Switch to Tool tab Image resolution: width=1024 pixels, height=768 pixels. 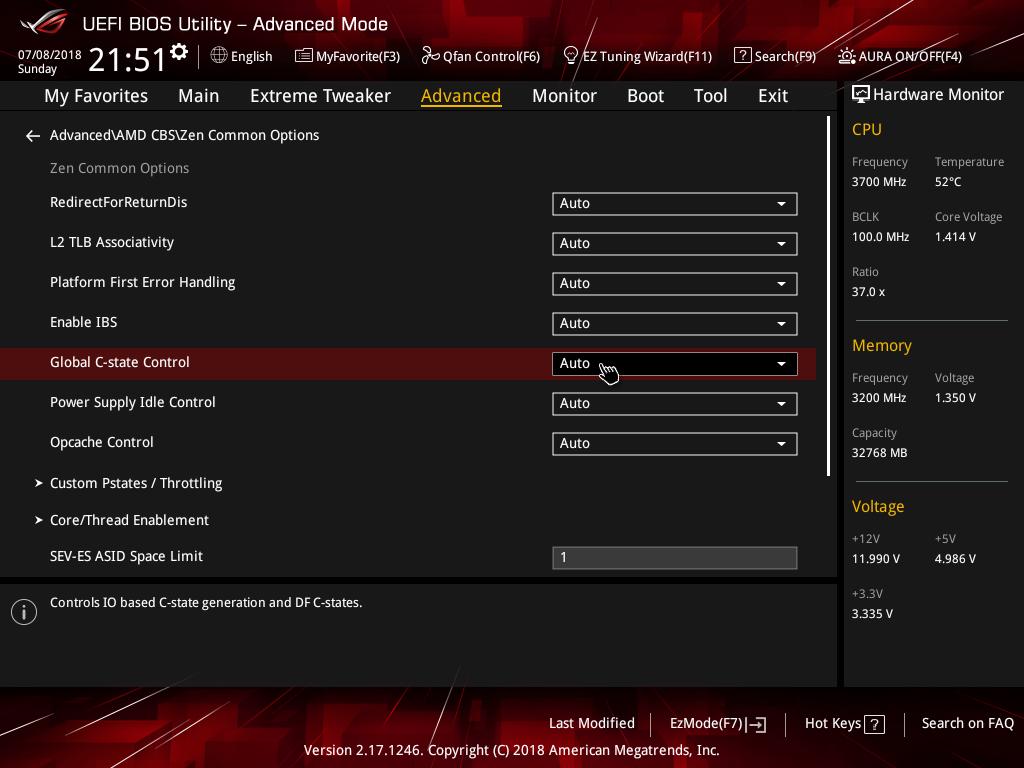click(x=710, y=96)
